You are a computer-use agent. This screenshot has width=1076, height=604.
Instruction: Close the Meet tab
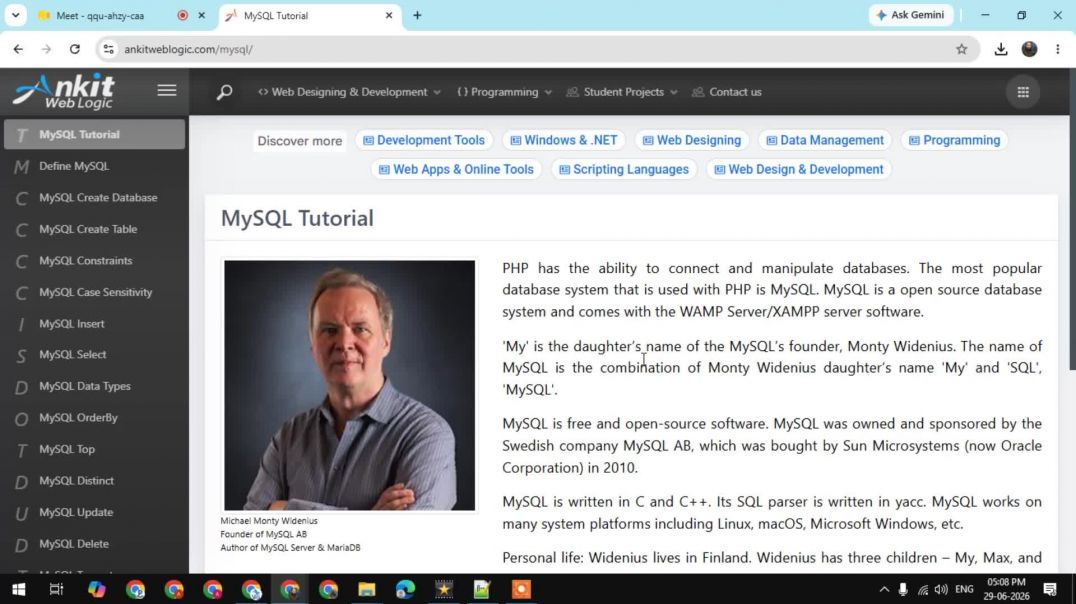[x=202, y=15]
